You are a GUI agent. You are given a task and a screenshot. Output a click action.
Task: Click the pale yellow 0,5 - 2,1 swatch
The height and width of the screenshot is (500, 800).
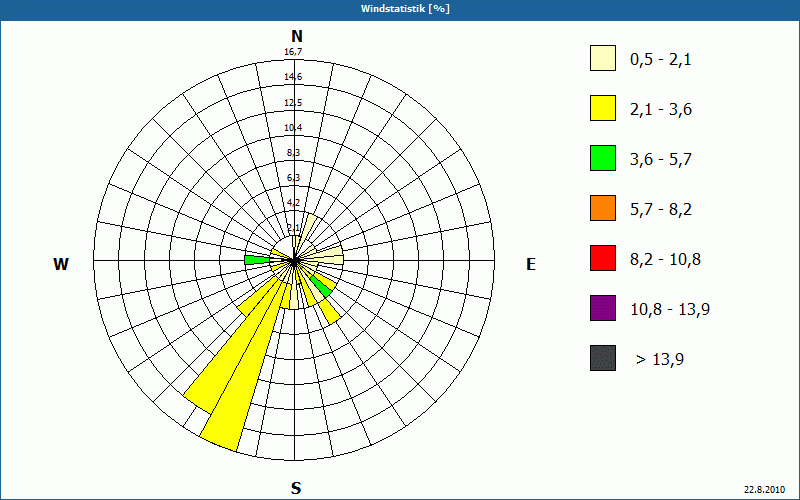(603, 58)
